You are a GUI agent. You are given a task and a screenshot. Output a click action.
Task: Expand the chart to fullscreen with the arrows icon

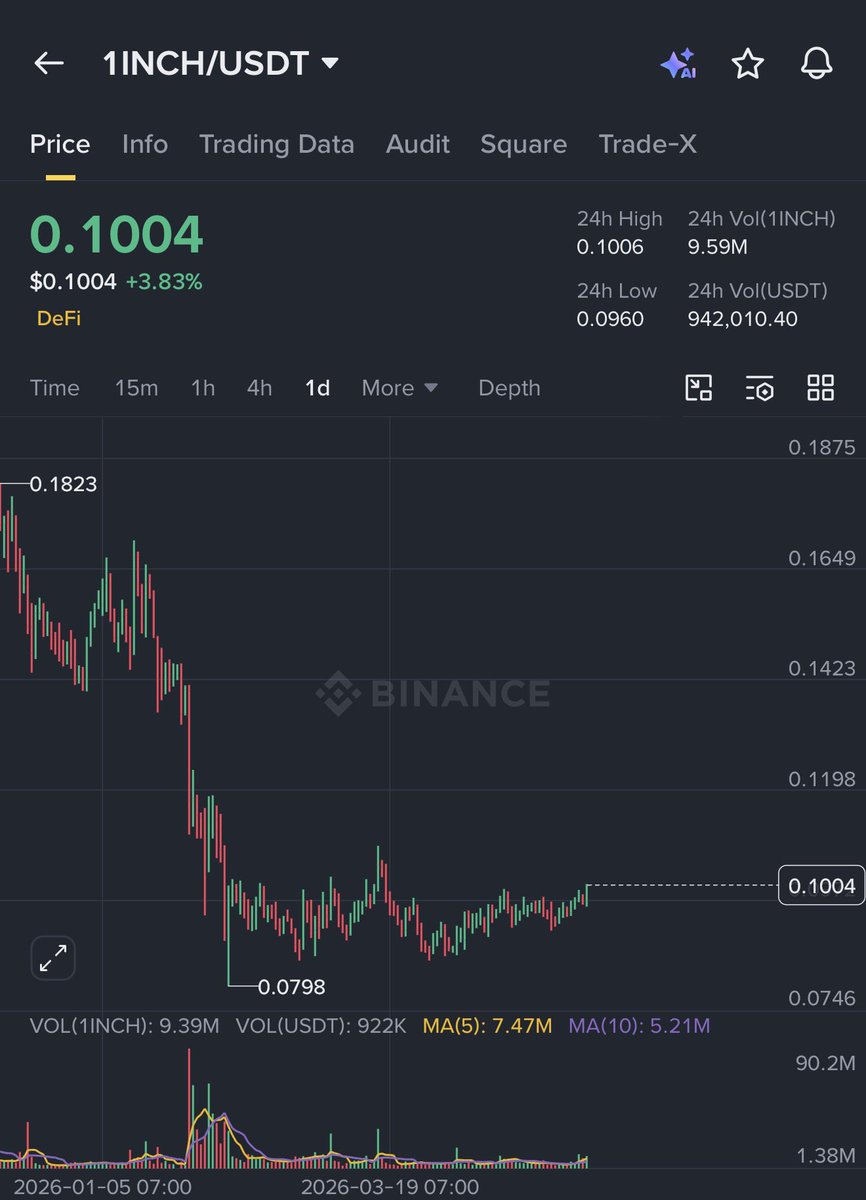(53, 959)
